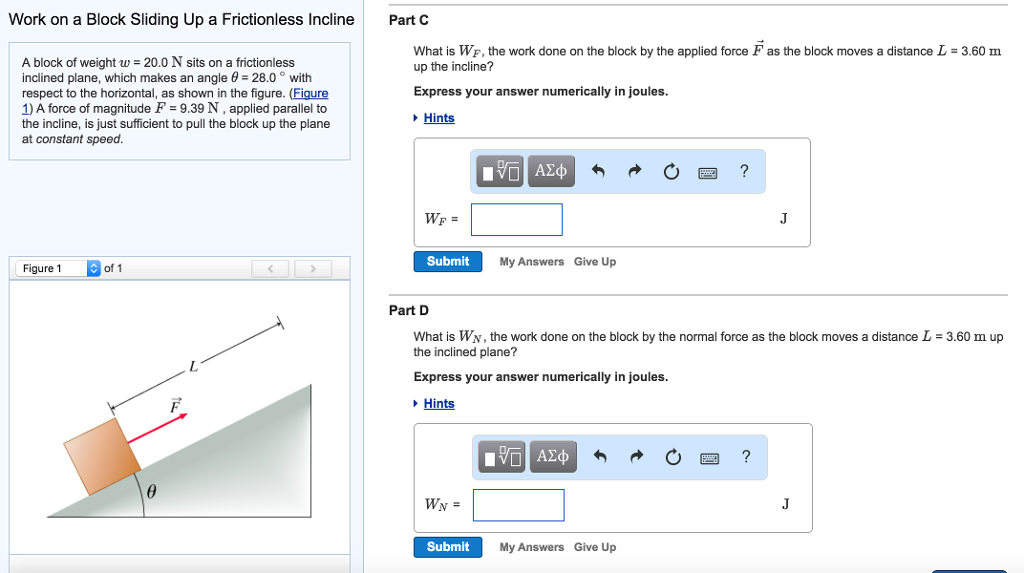This screenshot has height=573, width=1024.
Task: Click redo arrow in Part C toolbar
Action: [634, 172]
